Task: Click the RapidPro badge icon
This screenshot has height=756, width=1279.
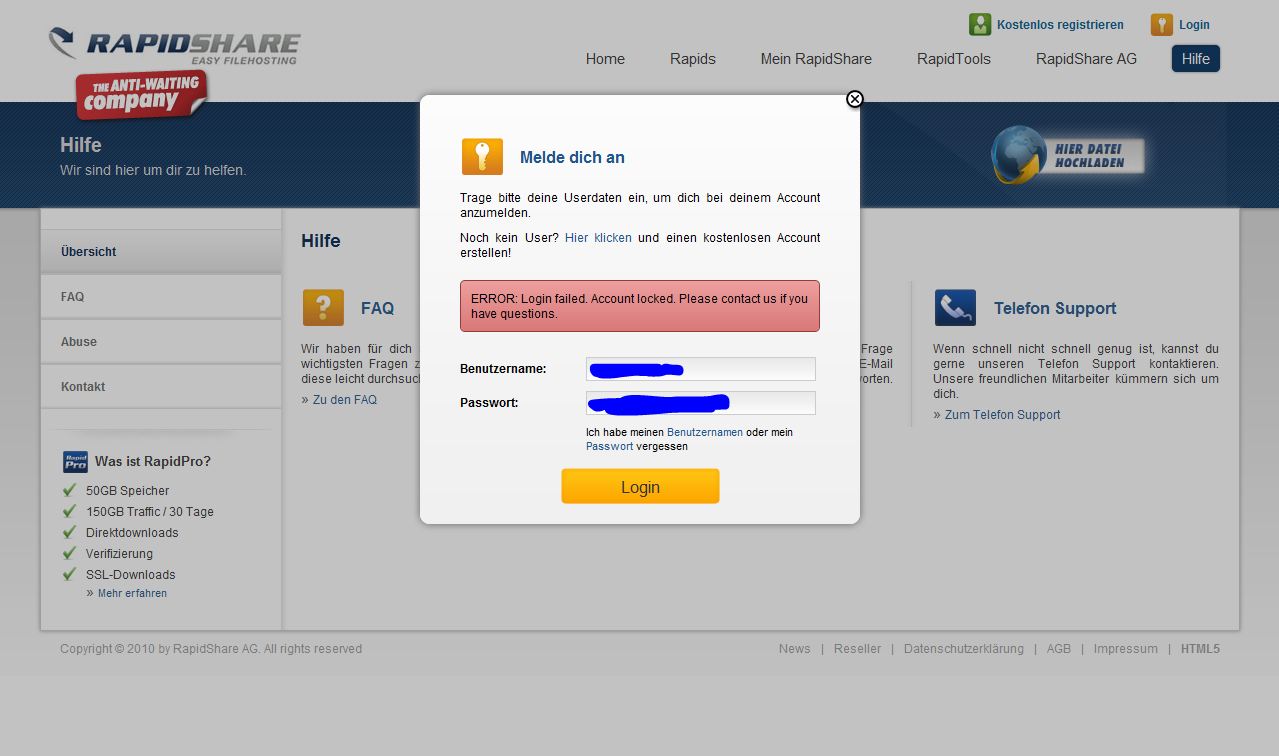Action: 75,461
